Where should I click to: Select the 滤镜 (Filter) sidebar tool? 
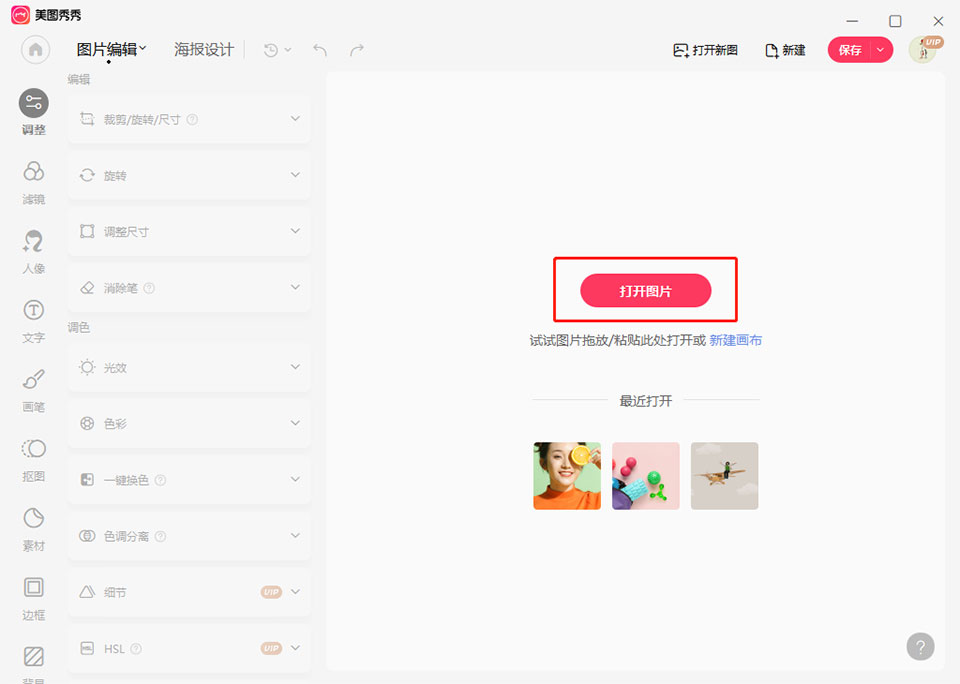click(x=34, y=182)
